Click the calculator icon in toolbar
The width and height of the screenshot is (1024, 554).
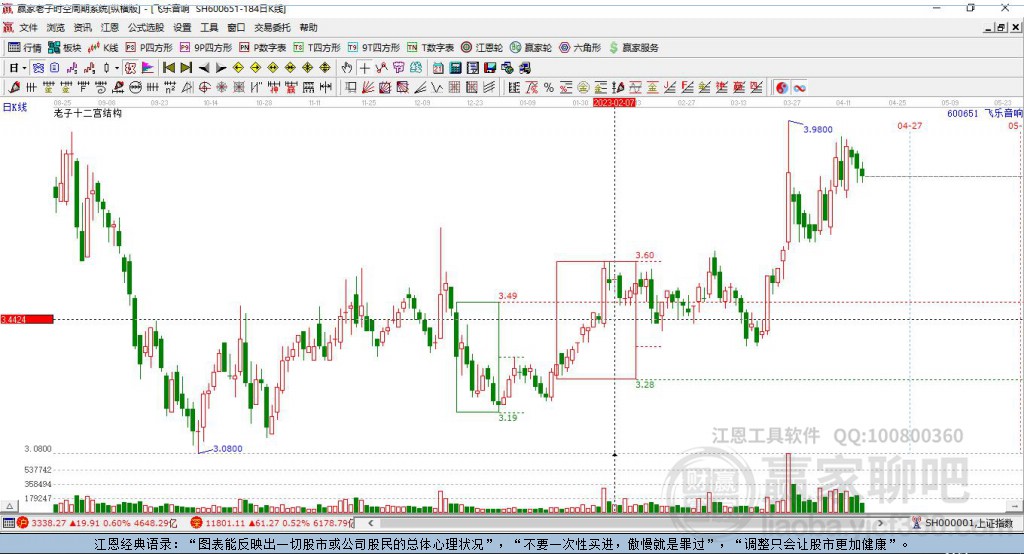[456, 68]
